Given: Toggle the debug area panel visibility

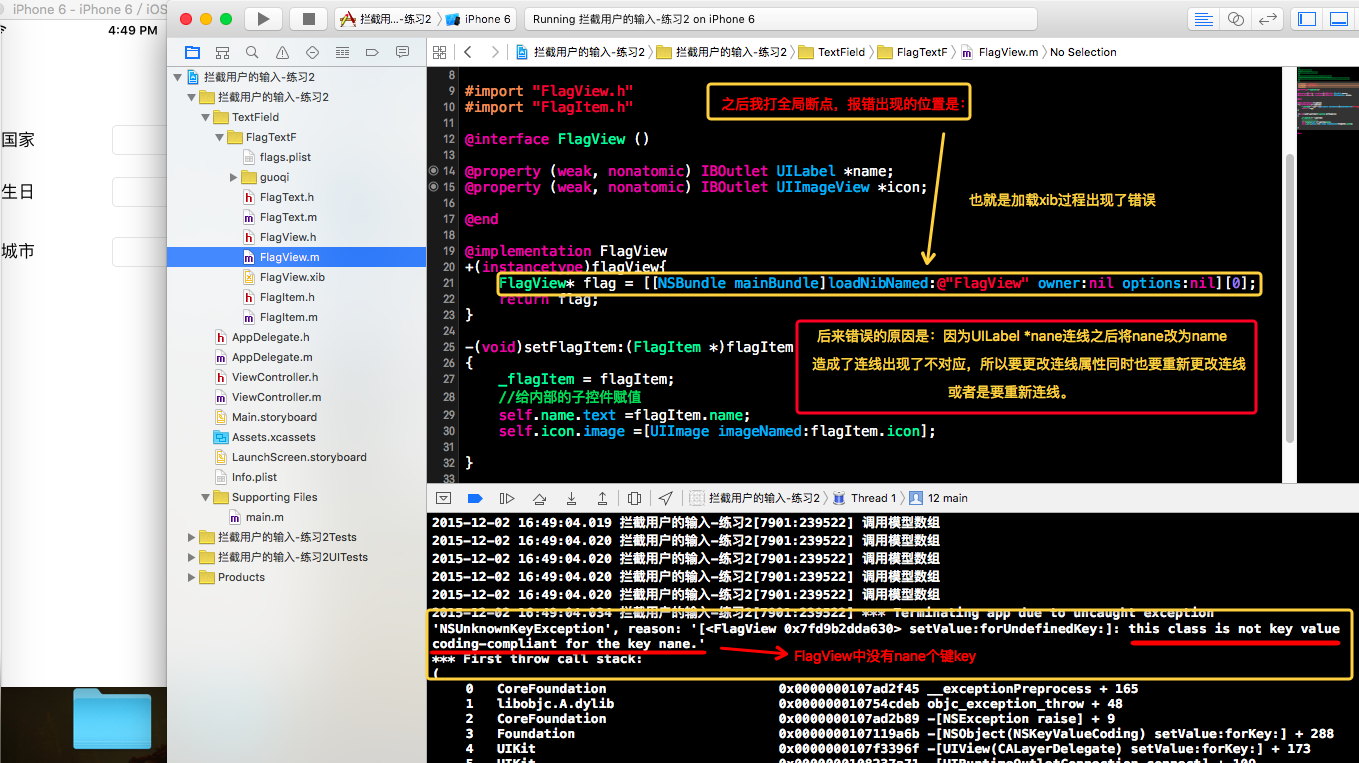Looking at the screenshot, I should point(1338,19).
